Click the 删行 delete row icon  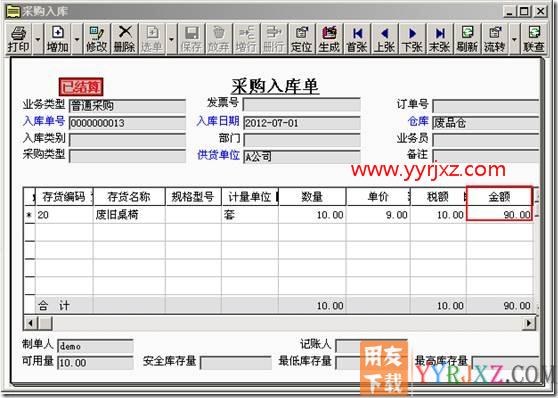(x=274, y=39)
